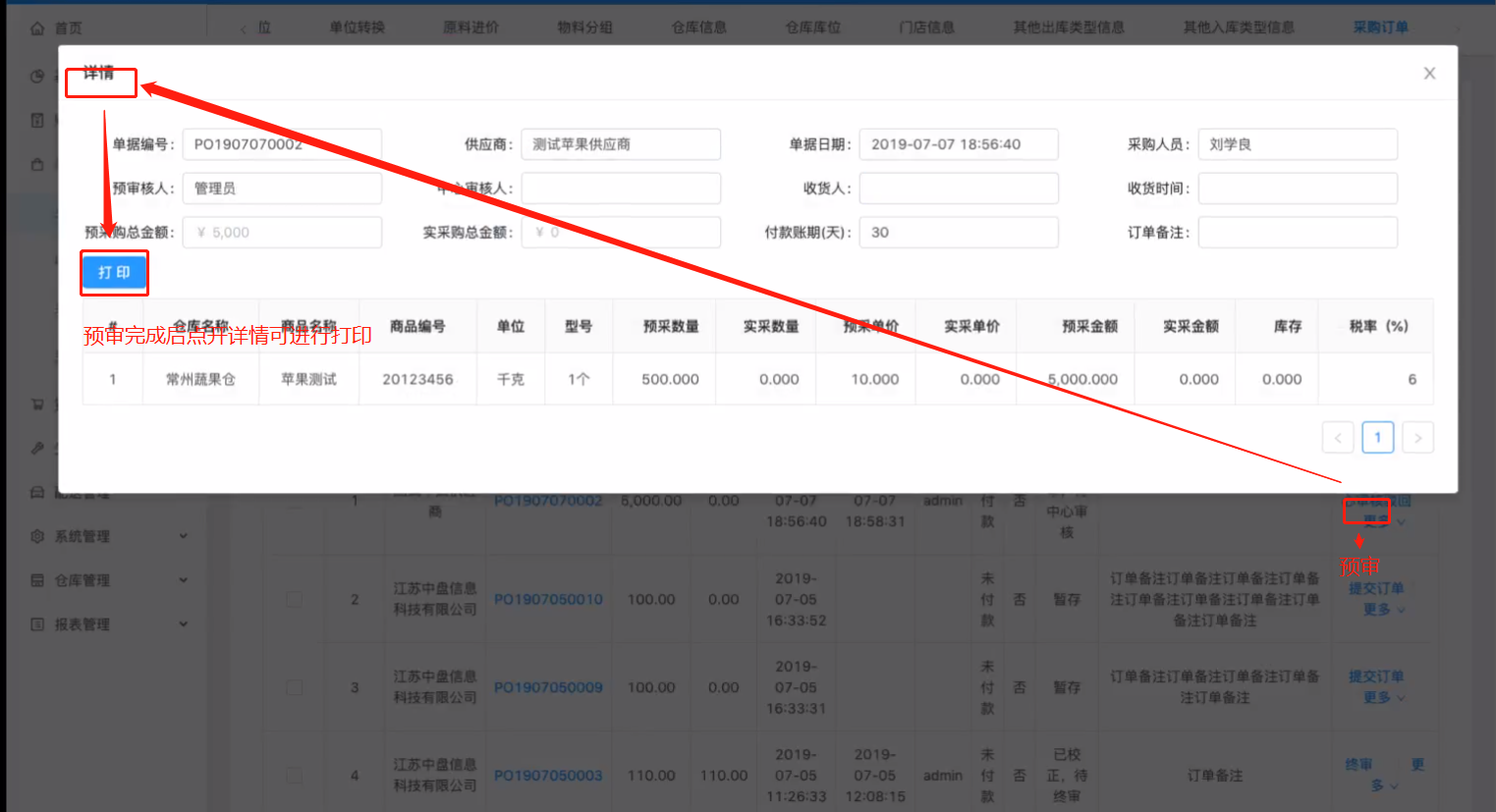
Task: Click the shopping cart icon in the sidebar
Action: coord(37,404)
